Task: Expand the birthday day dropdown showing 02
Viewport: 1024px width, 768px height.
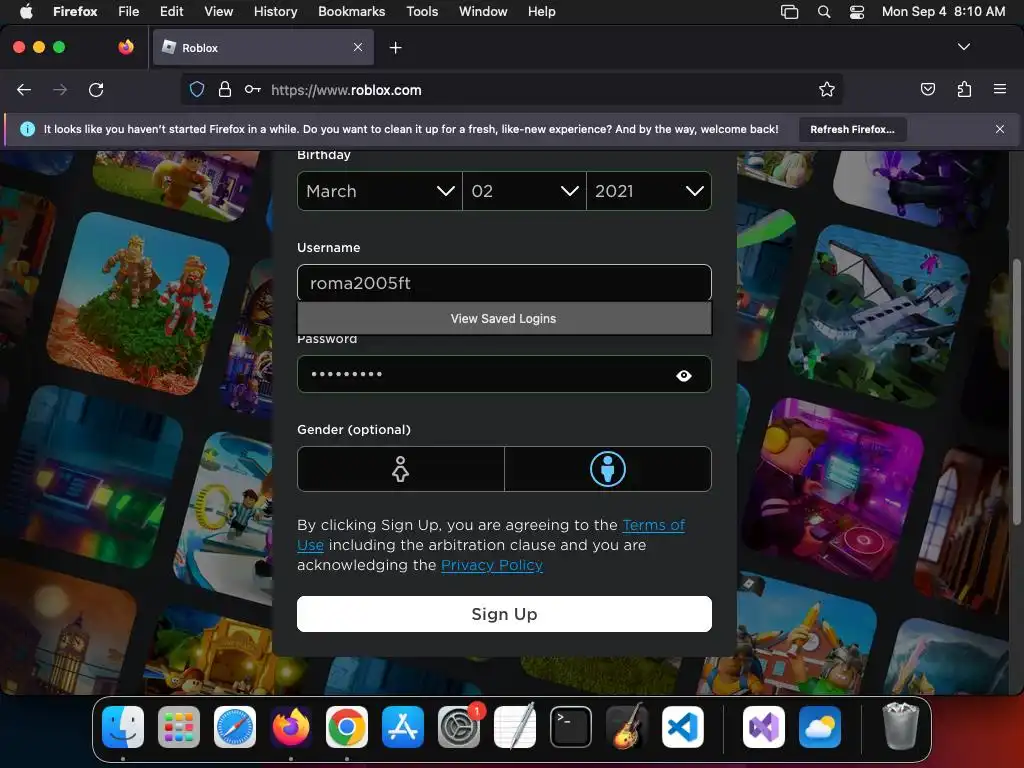Action: click(x=524, y=191)
